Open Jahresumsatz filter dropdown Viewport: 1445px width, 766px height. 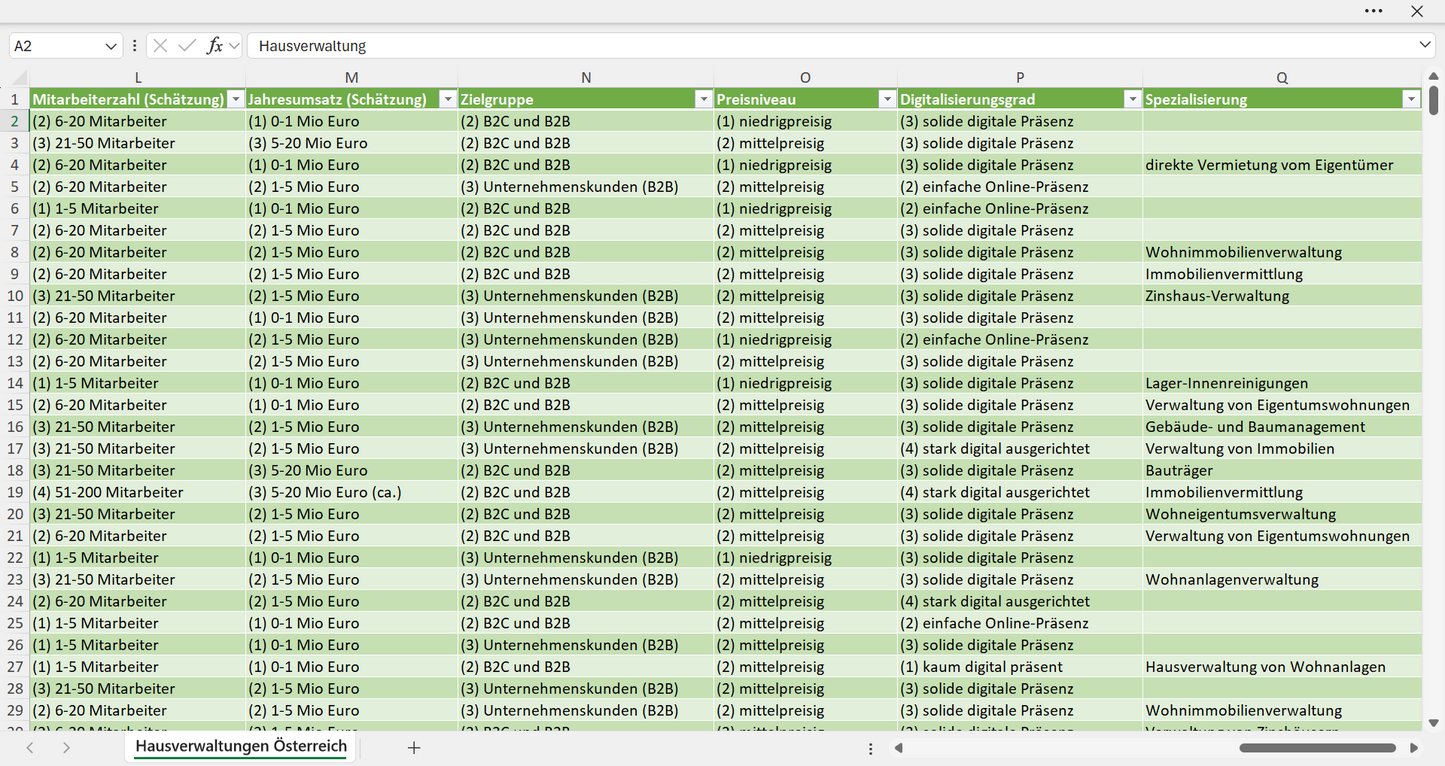pyautogui.click(x=448, y=99)
